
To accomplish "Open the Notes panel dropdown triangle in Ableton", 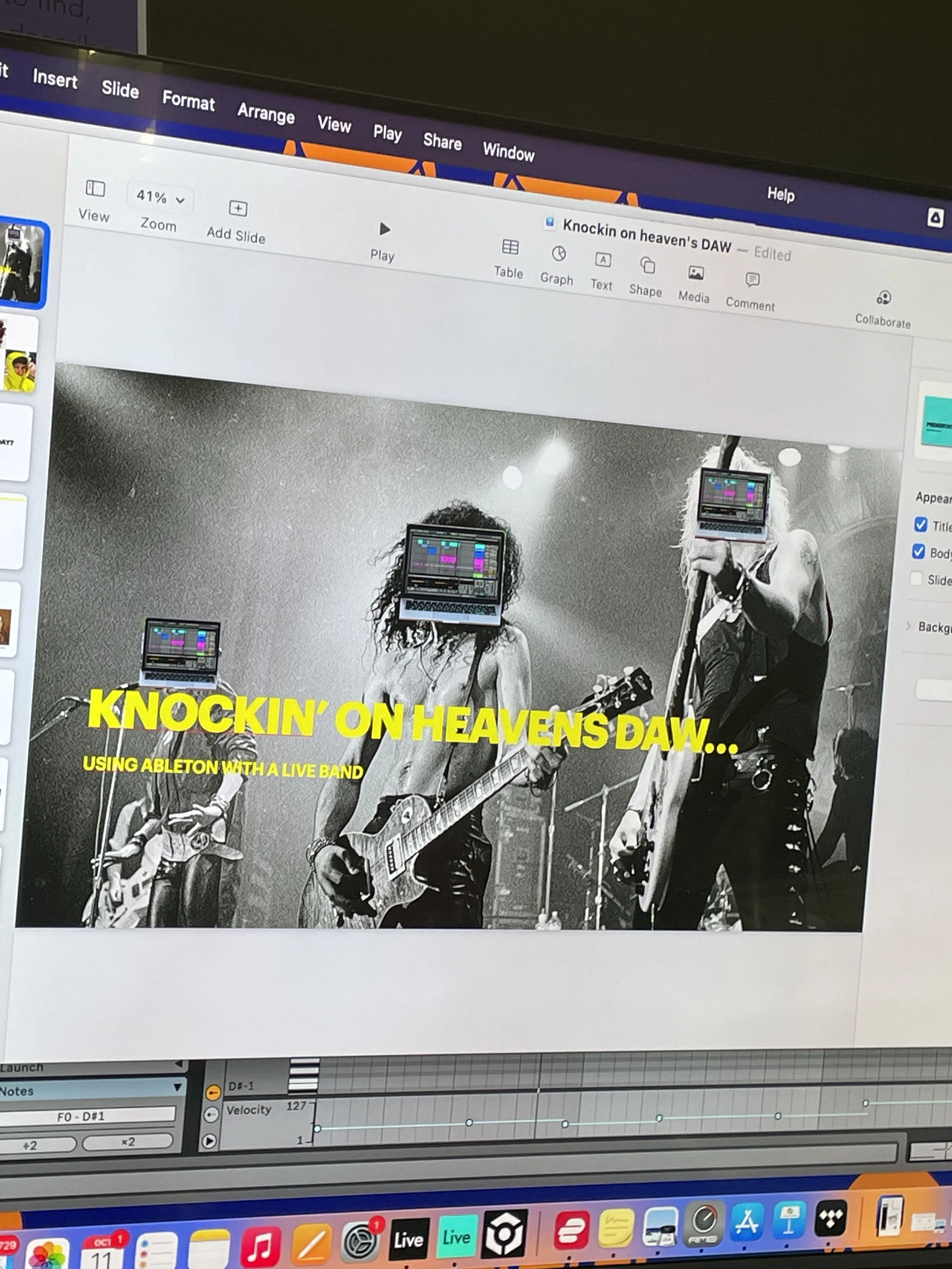I will click(177, 1087).
